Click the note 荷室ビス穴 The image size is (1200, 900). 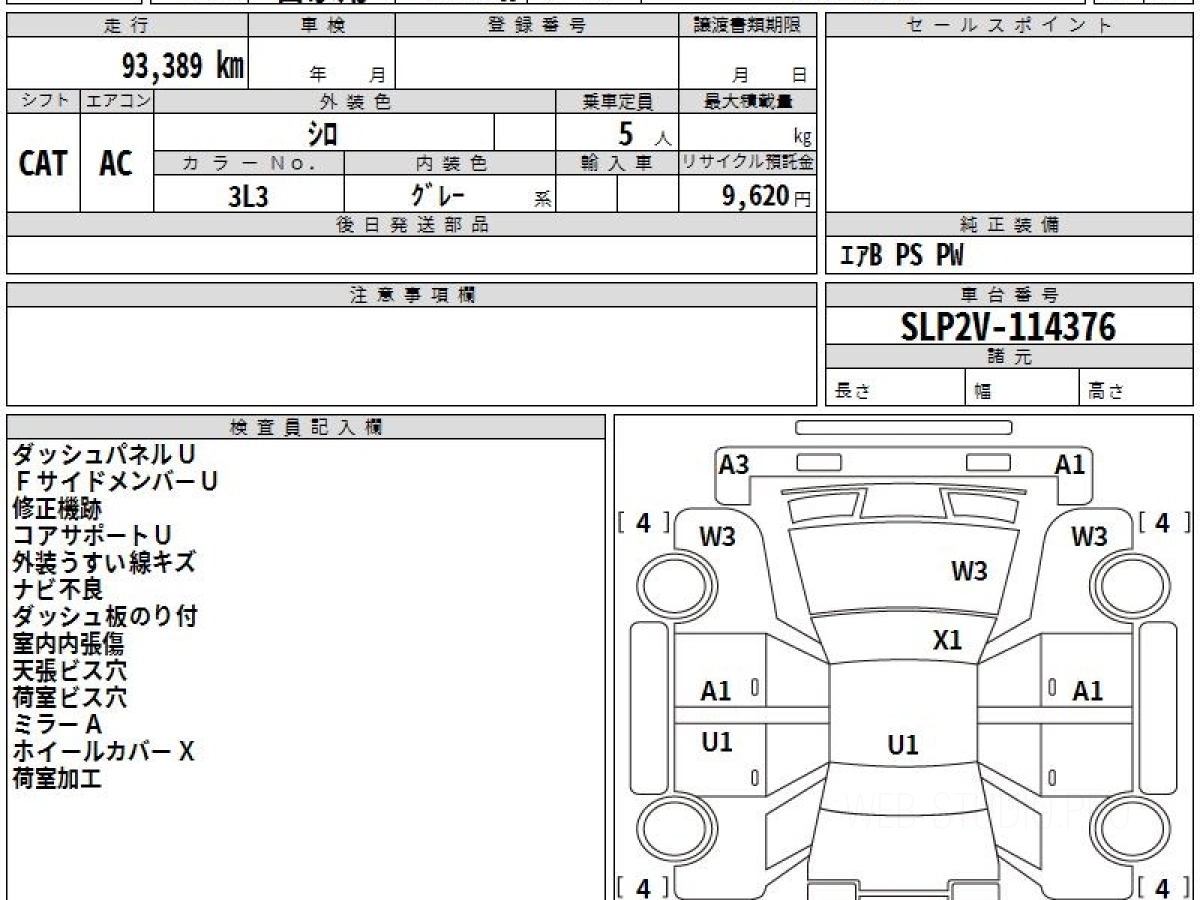pyautogui.click(x=69, y=698)
